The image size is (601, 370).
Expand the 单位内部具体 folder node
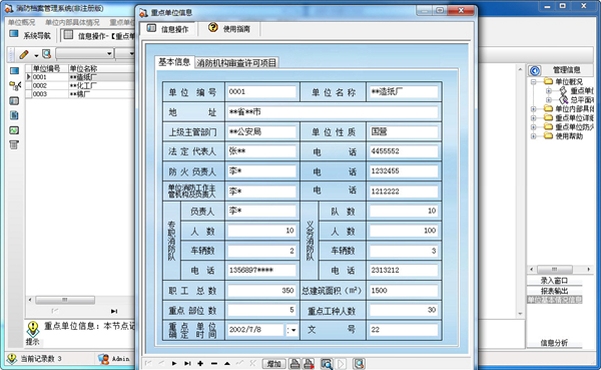(x=533, y=109)
